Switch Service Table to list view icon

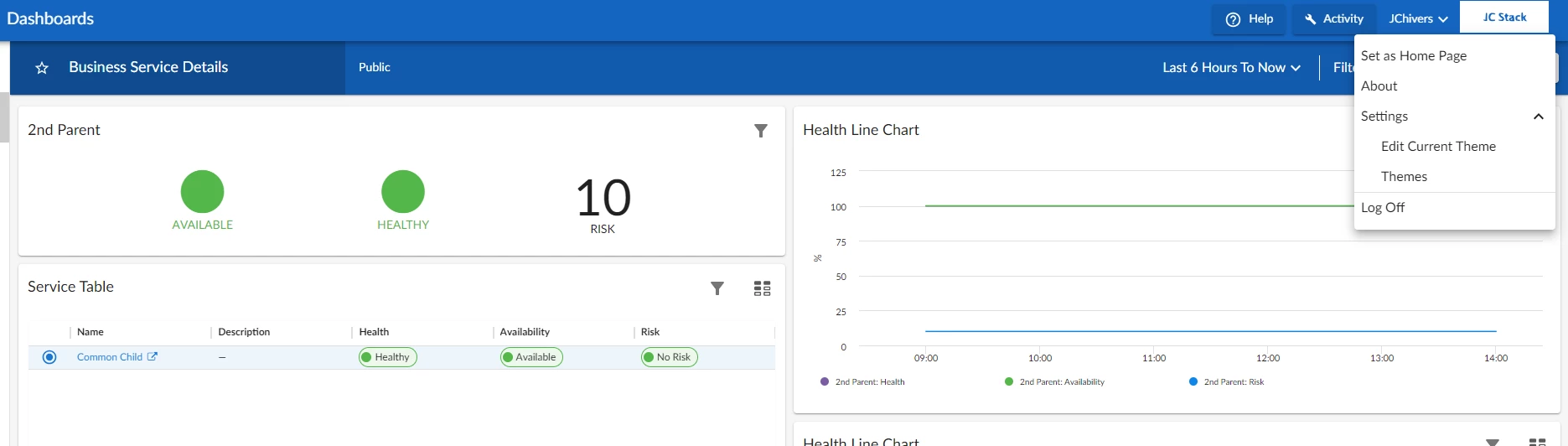pos(762,288)
